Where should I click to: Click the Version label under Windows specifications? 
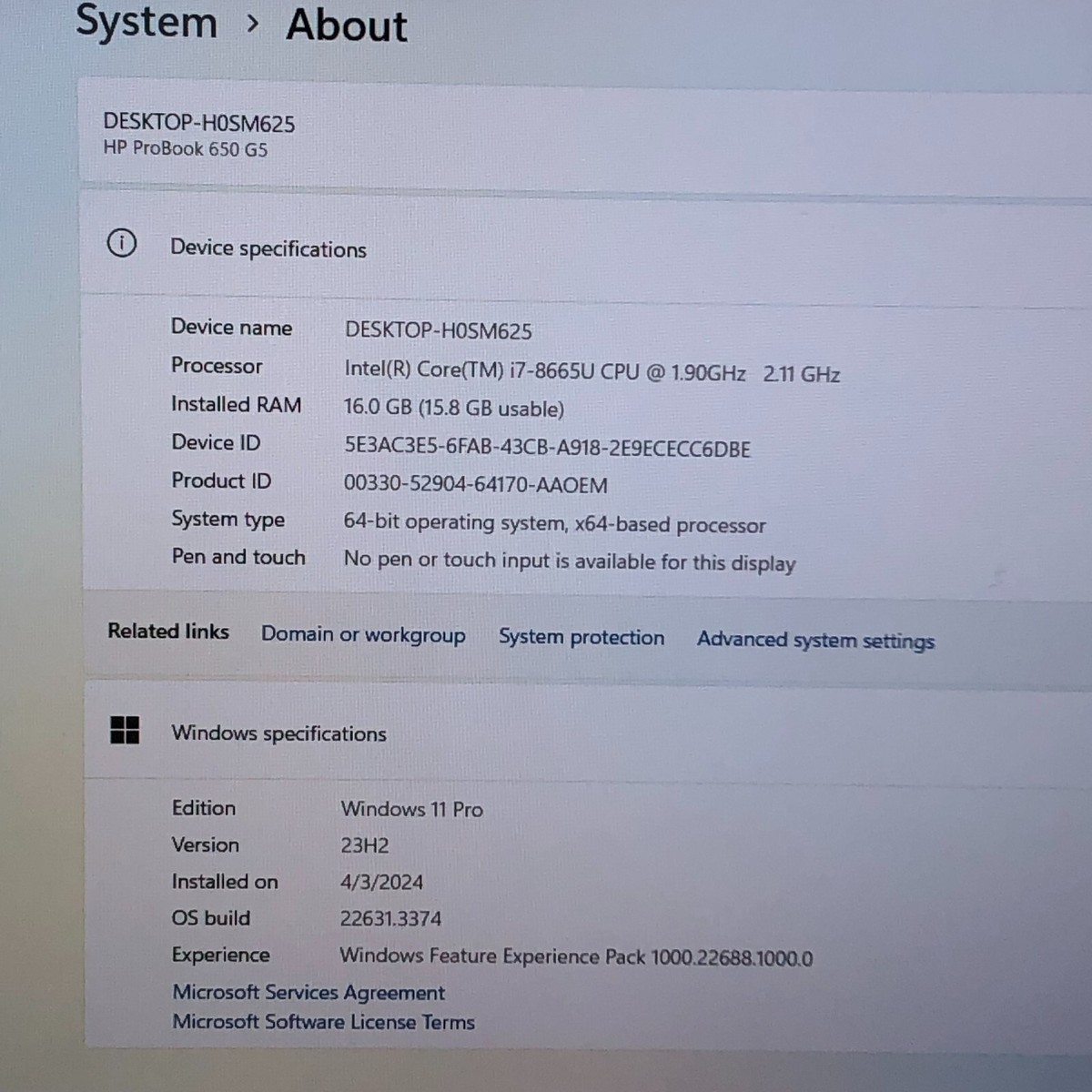[x=206, y=844]
